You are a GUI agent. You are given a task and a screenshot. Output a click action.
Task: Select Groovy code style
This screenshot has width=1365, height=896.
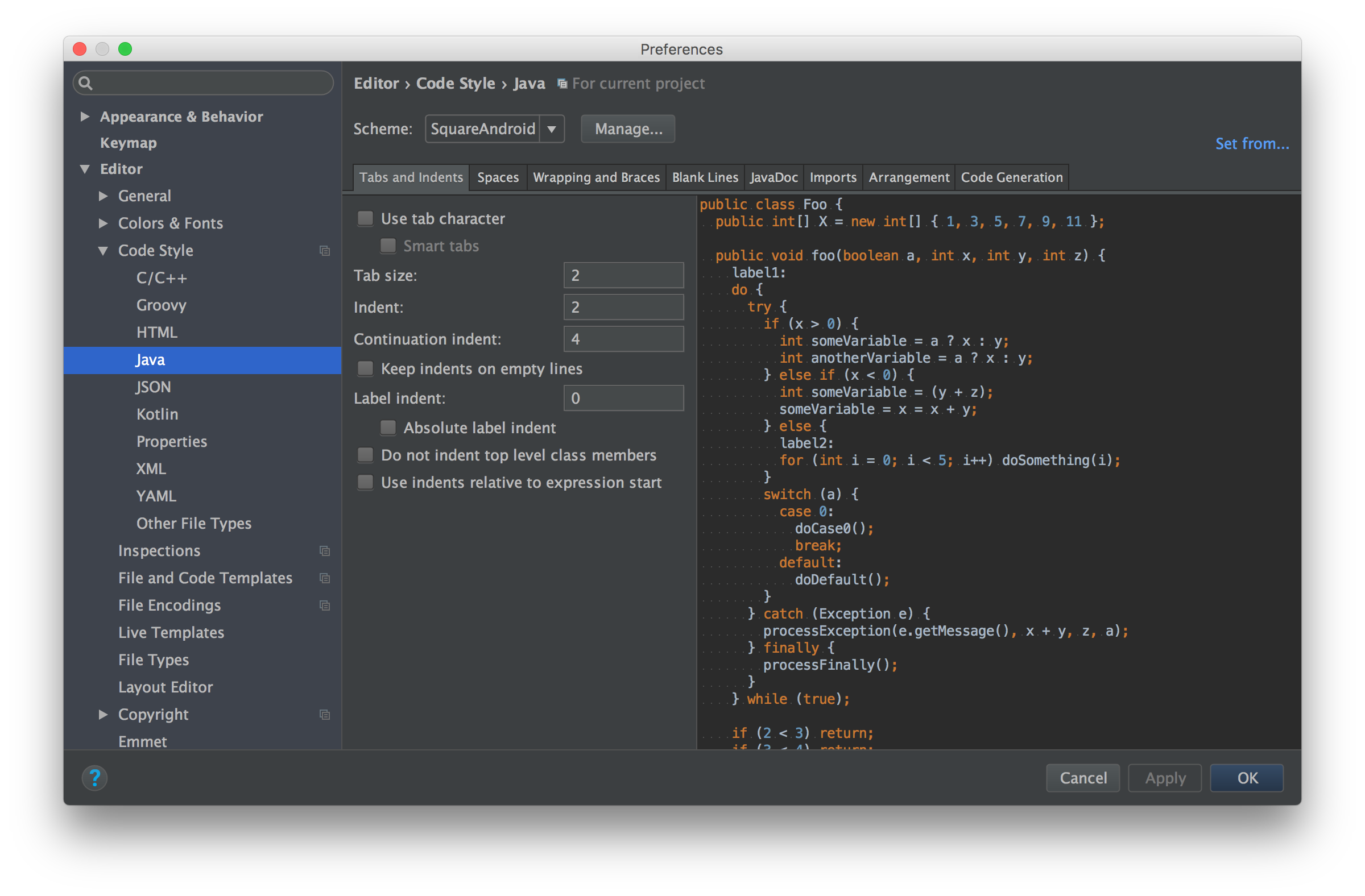tap(161, 305)
